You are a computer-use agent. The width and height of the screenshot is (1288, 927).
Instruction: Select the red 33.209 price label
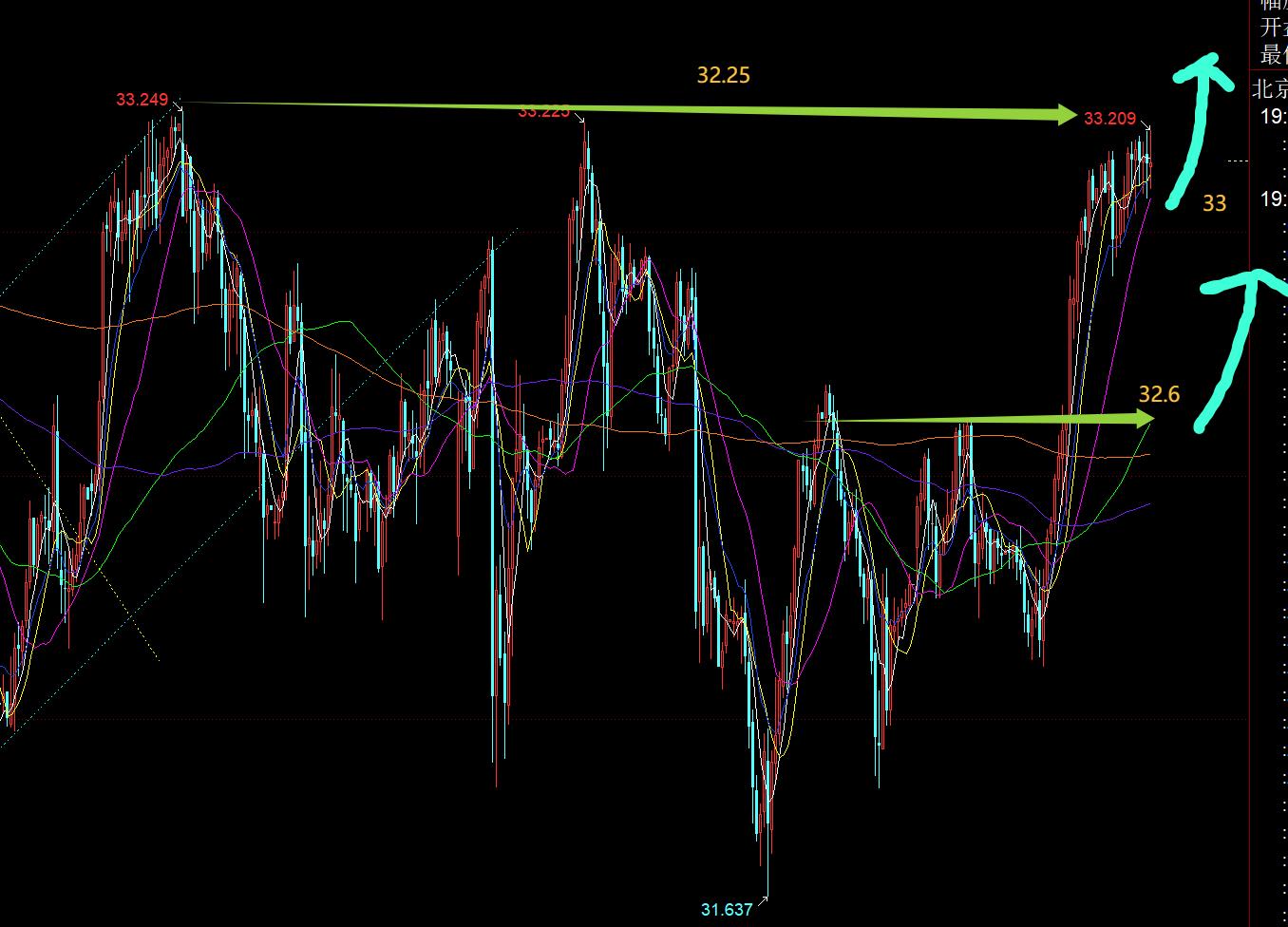(1109, 119)
